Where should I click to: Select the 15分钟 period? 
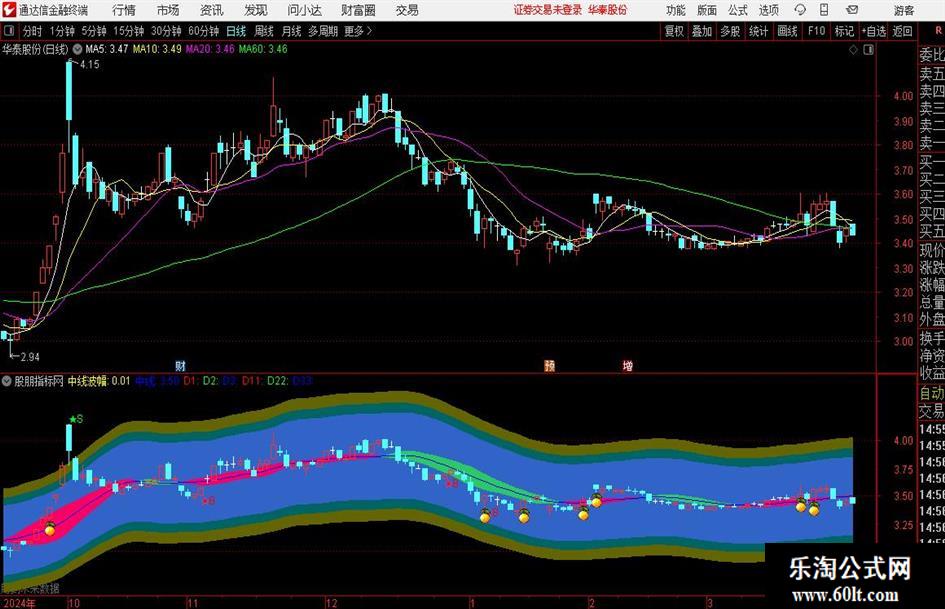click(x=128, y=31)
